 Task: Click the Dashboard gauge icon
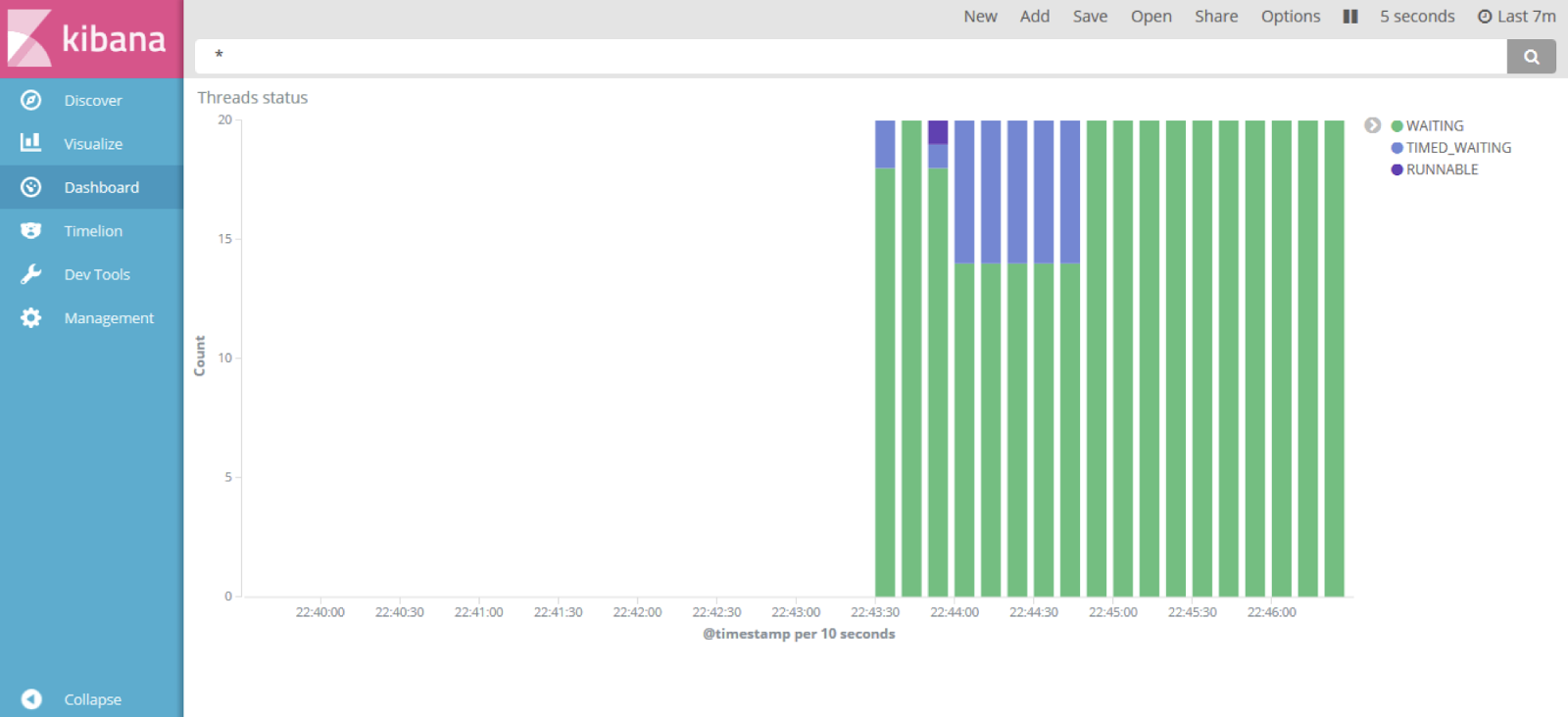point(31,187)
